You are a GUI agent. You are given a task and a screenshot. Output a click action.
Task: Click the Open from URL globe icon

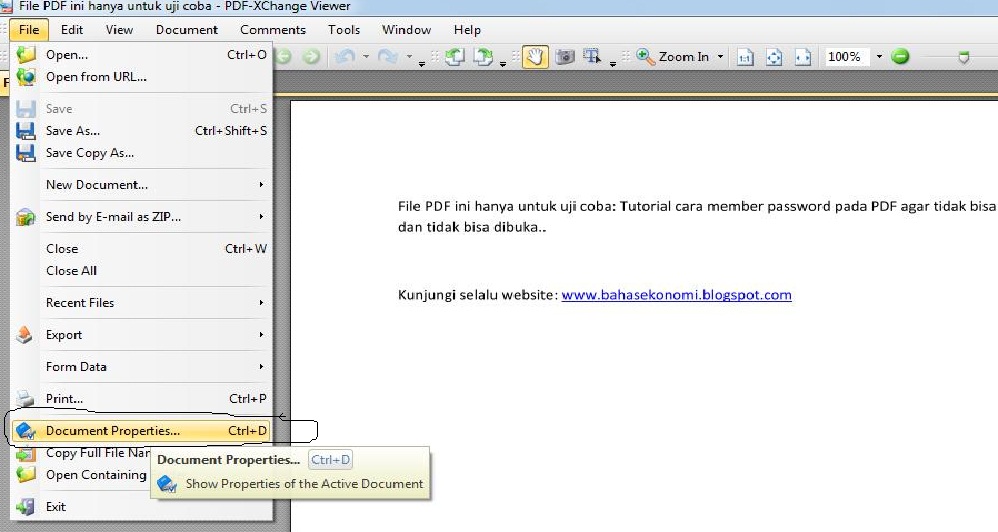(x=25, y=77)
